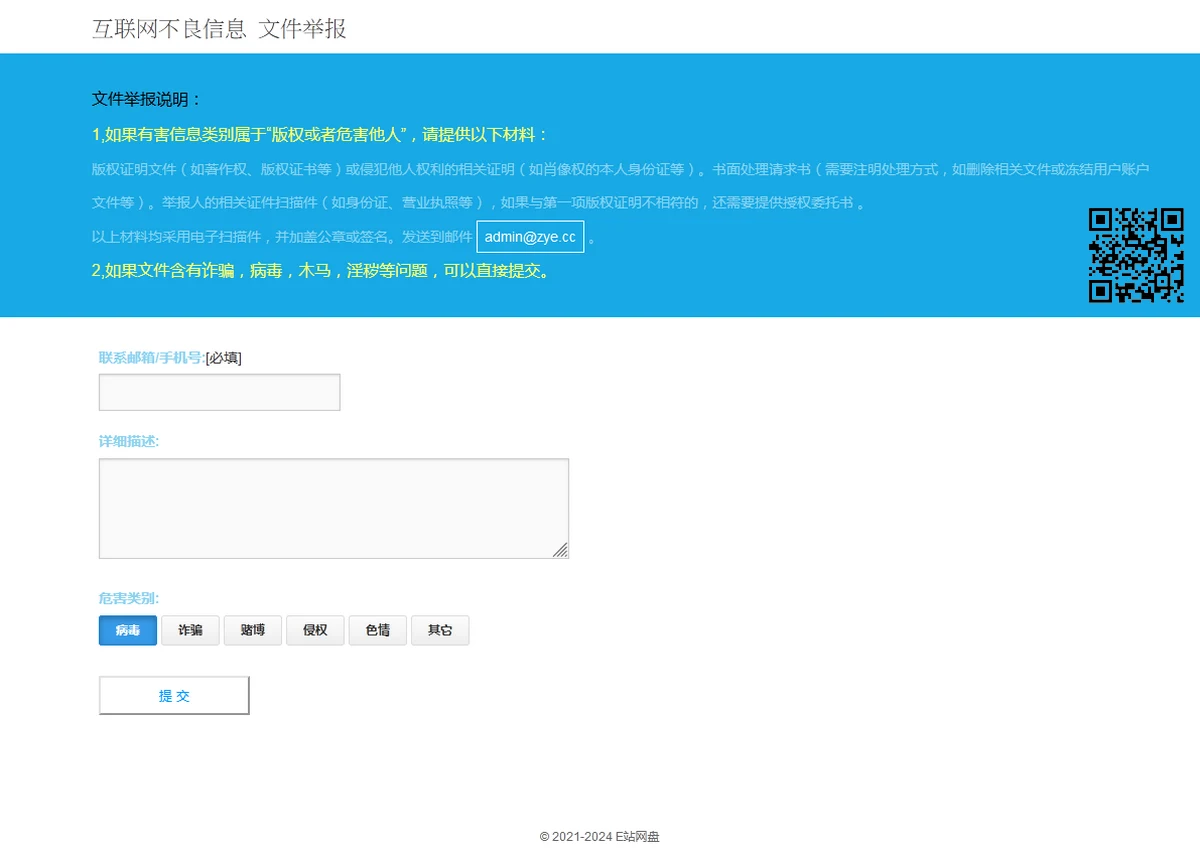Image resolution: width=1200 pixels, height=850 pixels.
Task: Click the E站网盘 copyright footer text
Action: [599, 836]
